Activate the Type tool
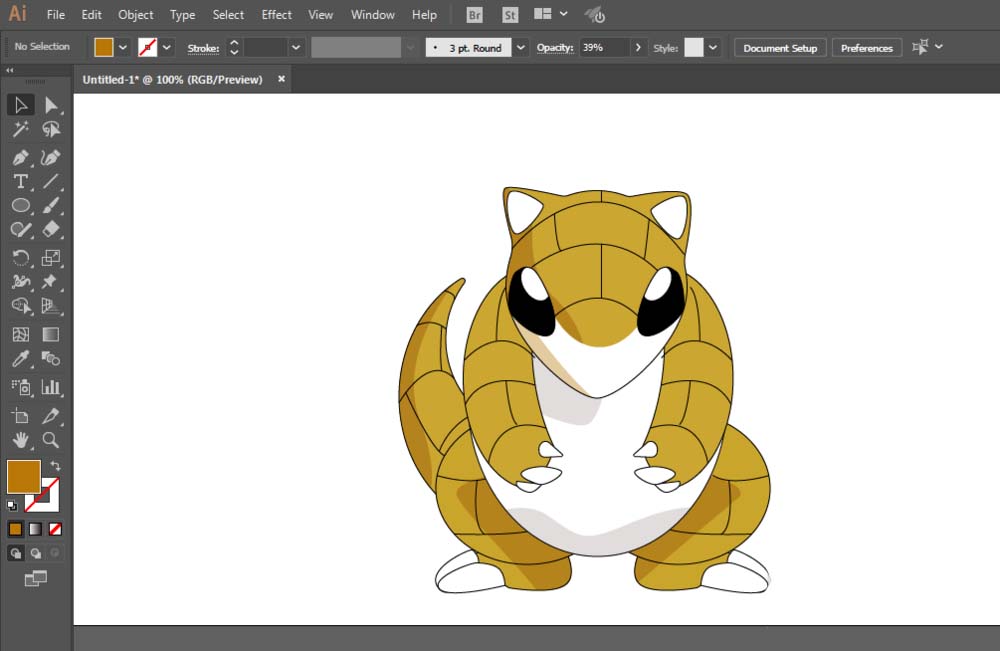The height and width of the screenshot is (651, 1000). coord(20,181)
